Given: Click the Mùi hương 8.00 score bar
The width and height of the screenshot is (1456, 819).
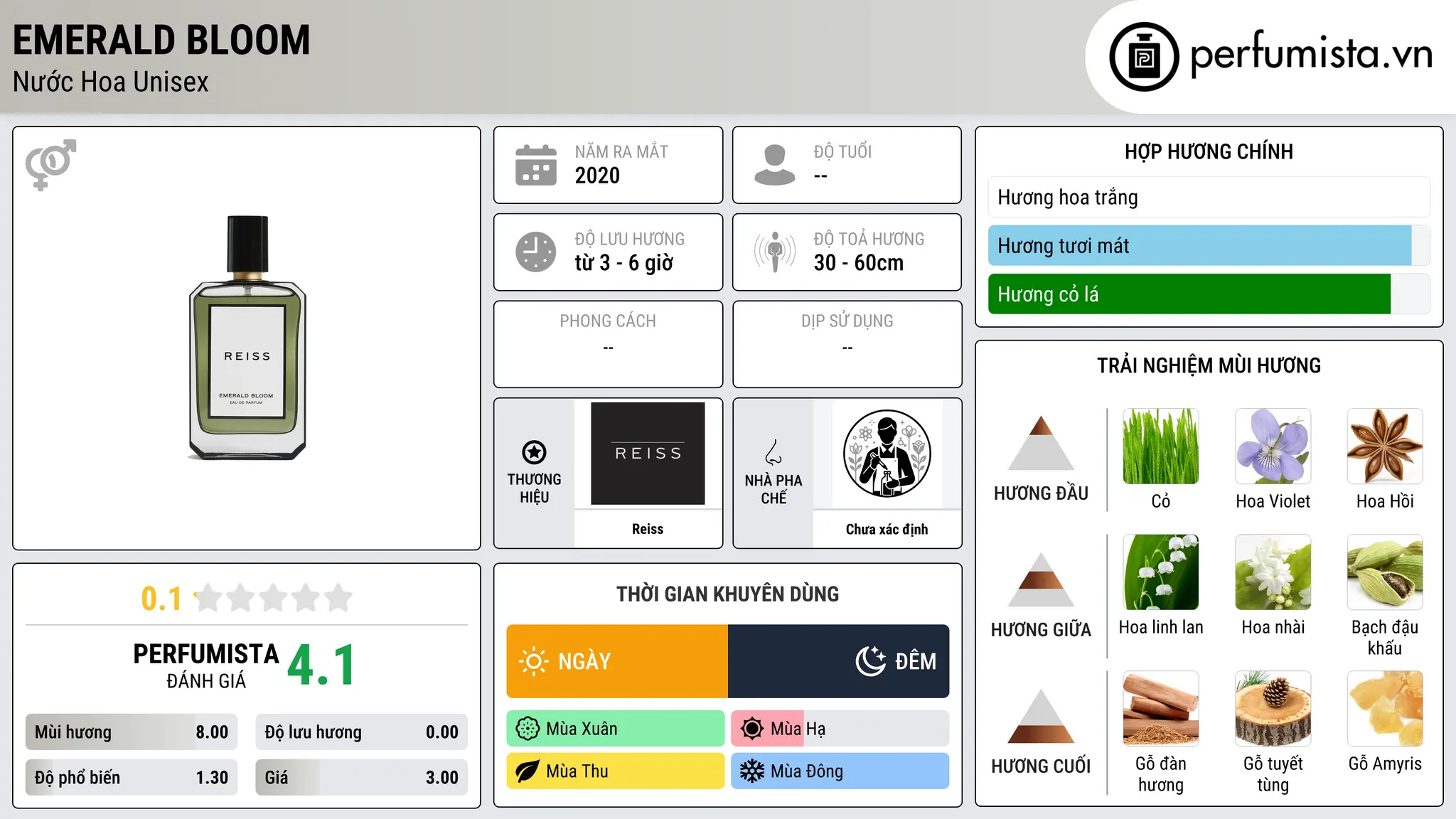Looking at the screenshot, I should coord(132,732).
